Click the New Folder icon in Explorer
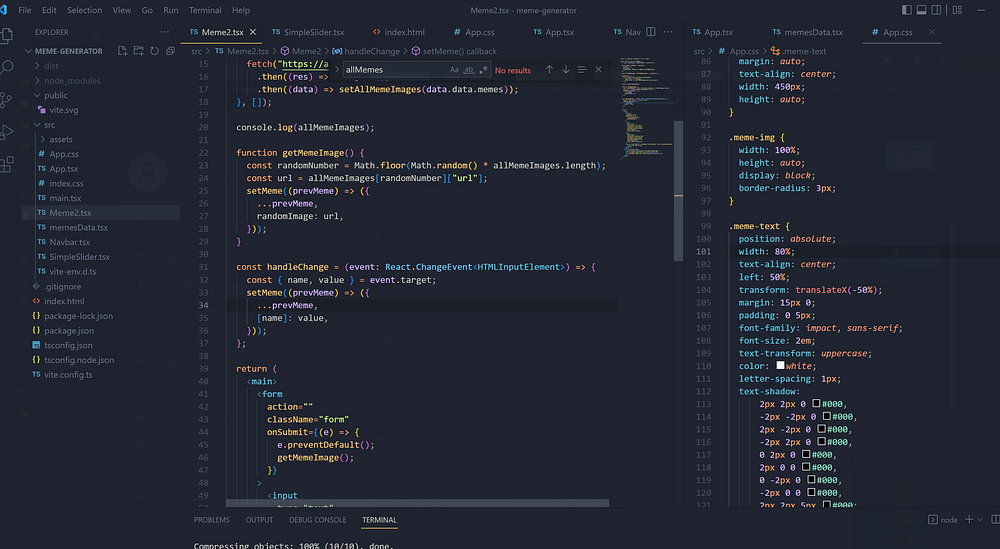The width and height of the screenshot is (1000, 549). point(138,50)
